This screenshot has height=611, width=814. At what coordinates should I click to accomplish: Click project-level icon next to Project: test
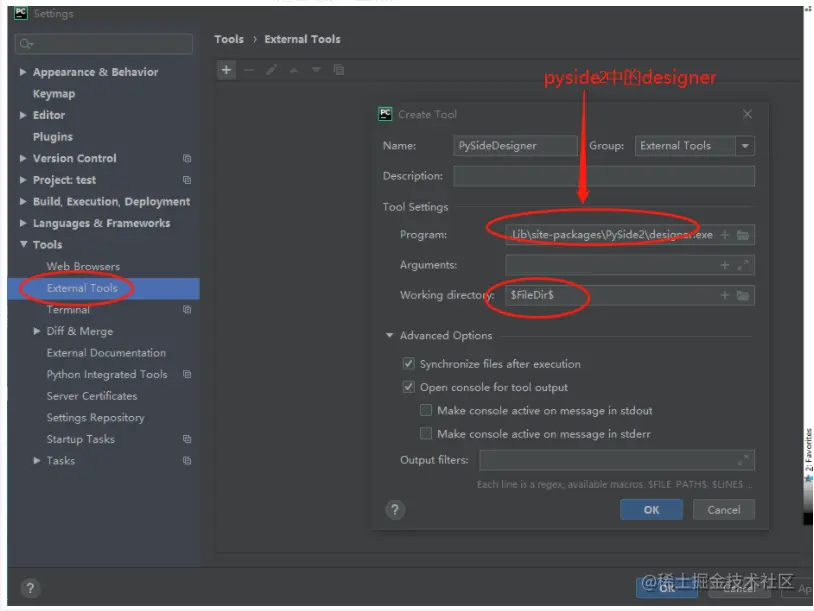(x=187, y=180)
